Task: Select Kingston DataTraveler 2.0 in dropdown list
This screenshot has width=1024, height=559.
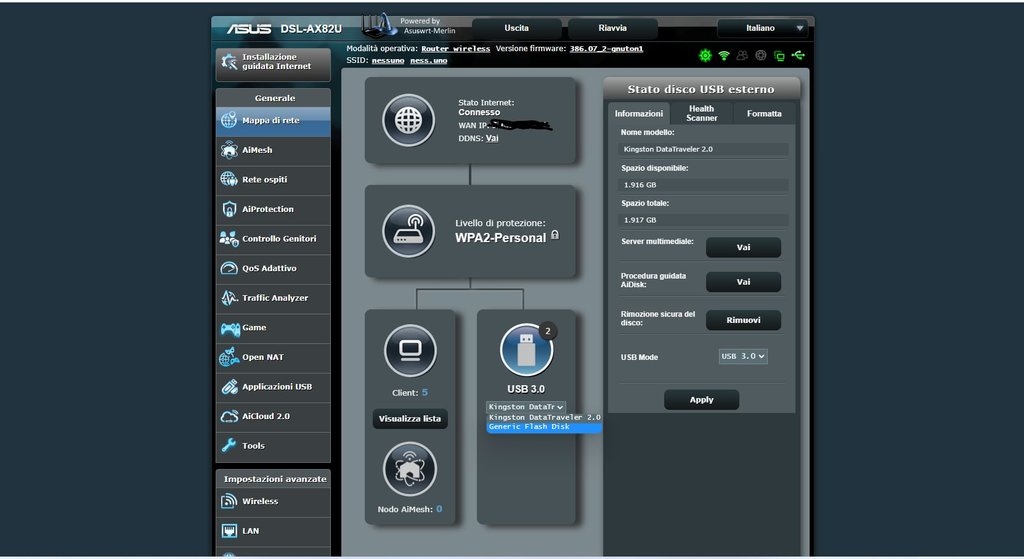Action: pyautogui.click(x=544, y=417)
